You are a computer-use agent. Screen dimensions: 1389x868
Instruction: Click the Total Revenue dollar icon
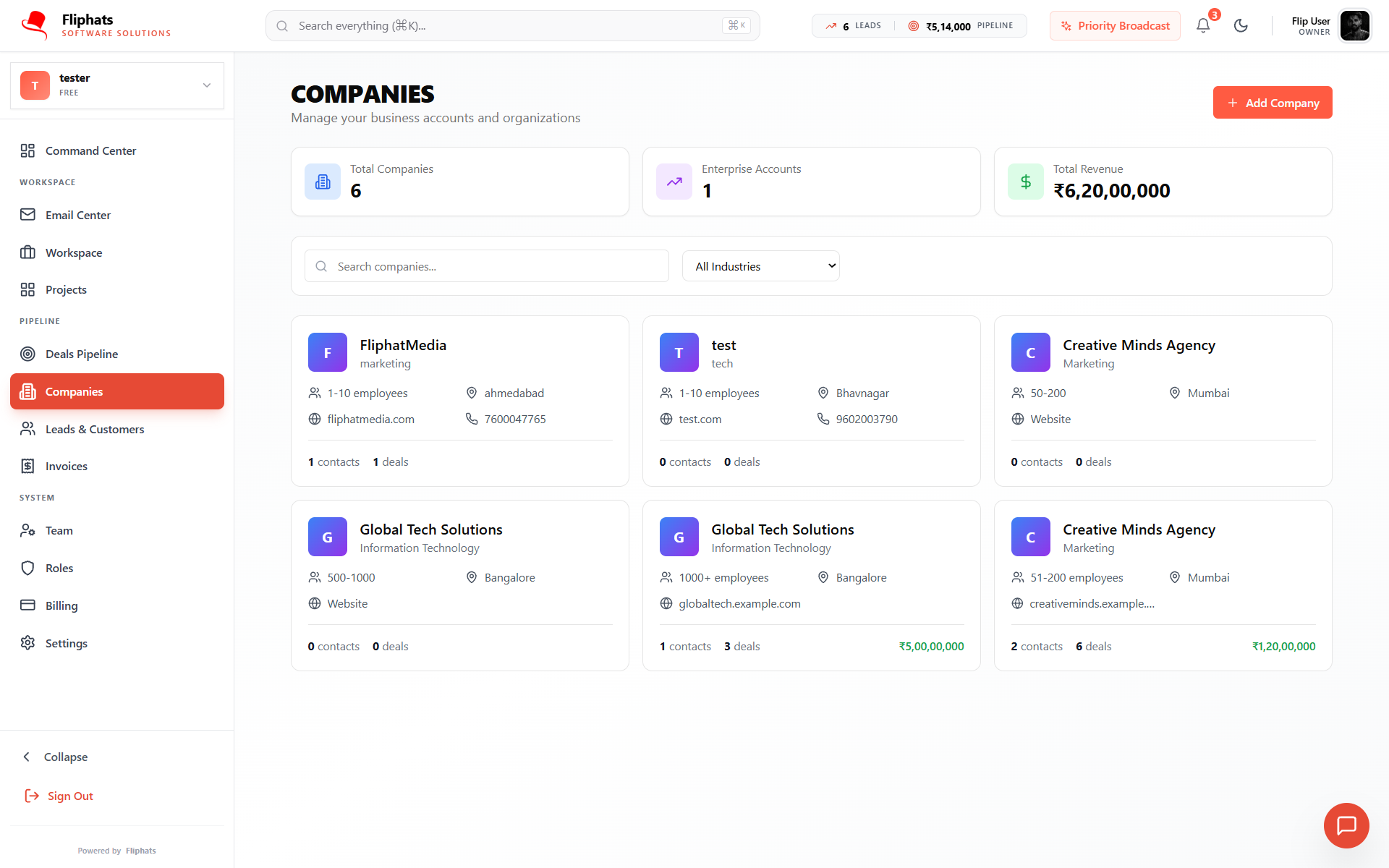[1025, 182]
